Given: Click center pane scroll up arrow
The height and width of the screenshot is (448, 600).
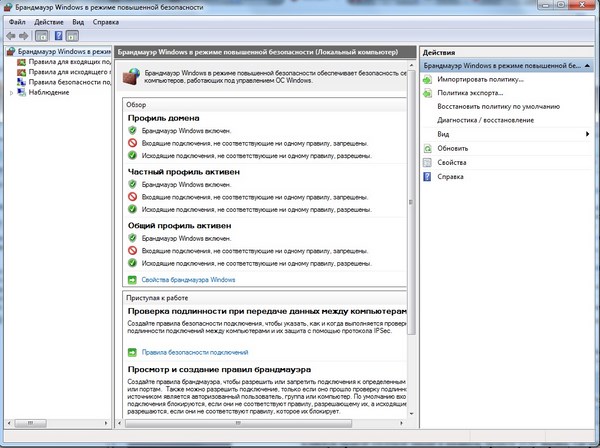Looking at the screenshot, I should [411, 66].
